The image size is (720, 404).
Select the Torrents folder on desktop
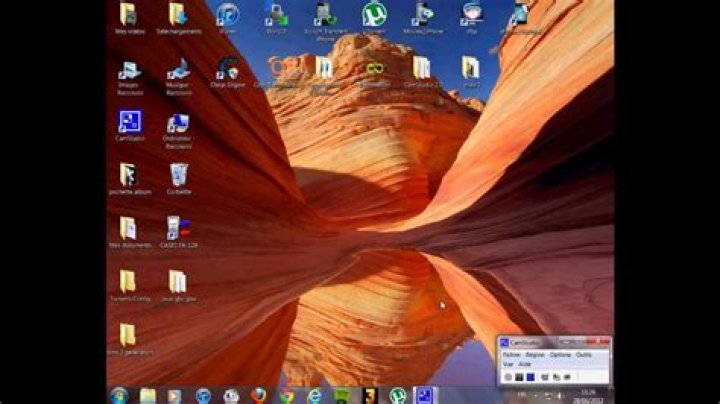(x=130, y=286)
